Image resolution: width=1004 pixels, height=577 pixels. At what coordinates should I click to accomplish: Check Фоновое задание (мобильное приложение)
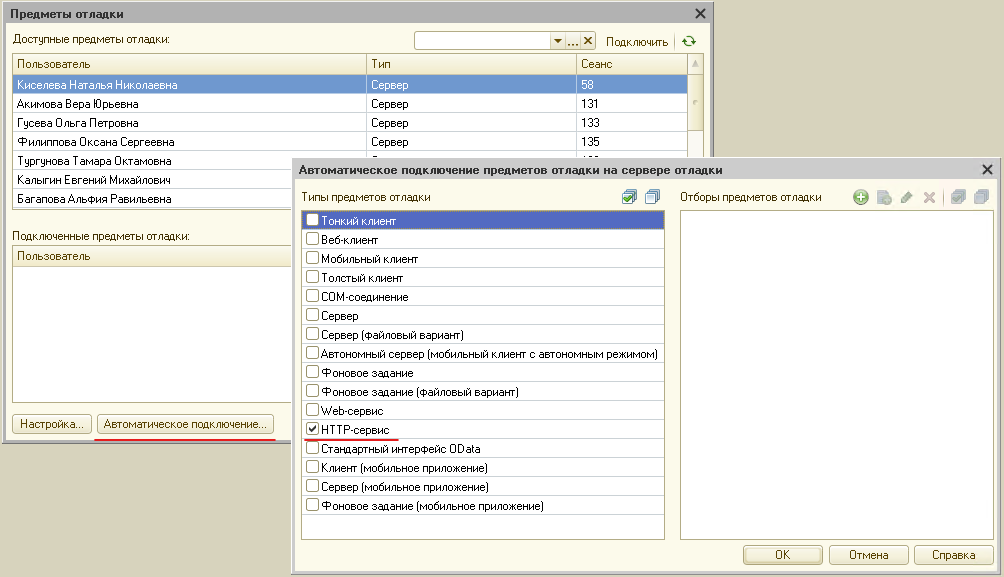[312, 505]
